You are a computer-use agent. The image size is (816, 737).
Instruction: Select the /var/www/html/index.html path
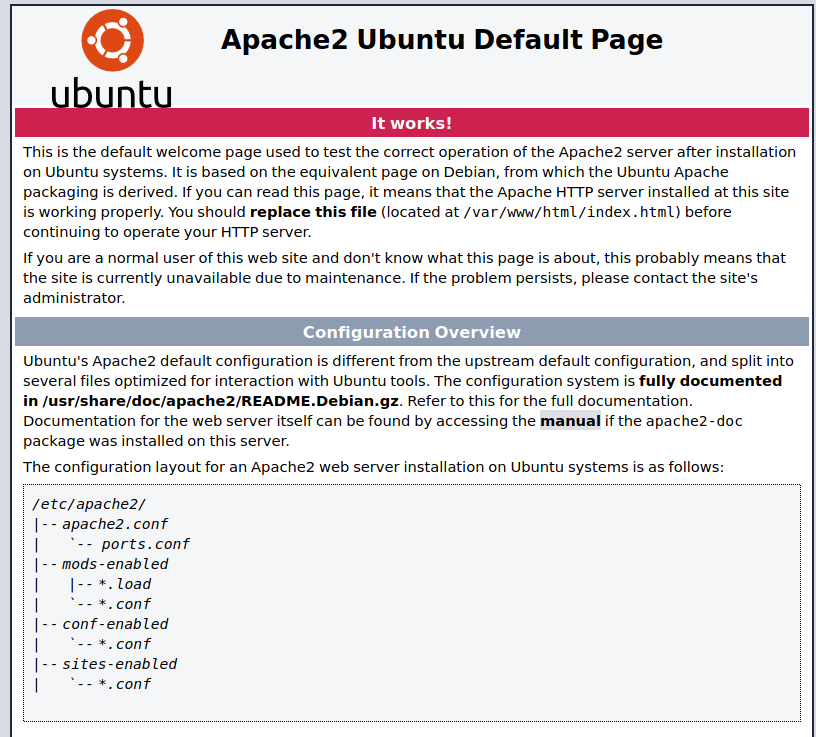569,212
